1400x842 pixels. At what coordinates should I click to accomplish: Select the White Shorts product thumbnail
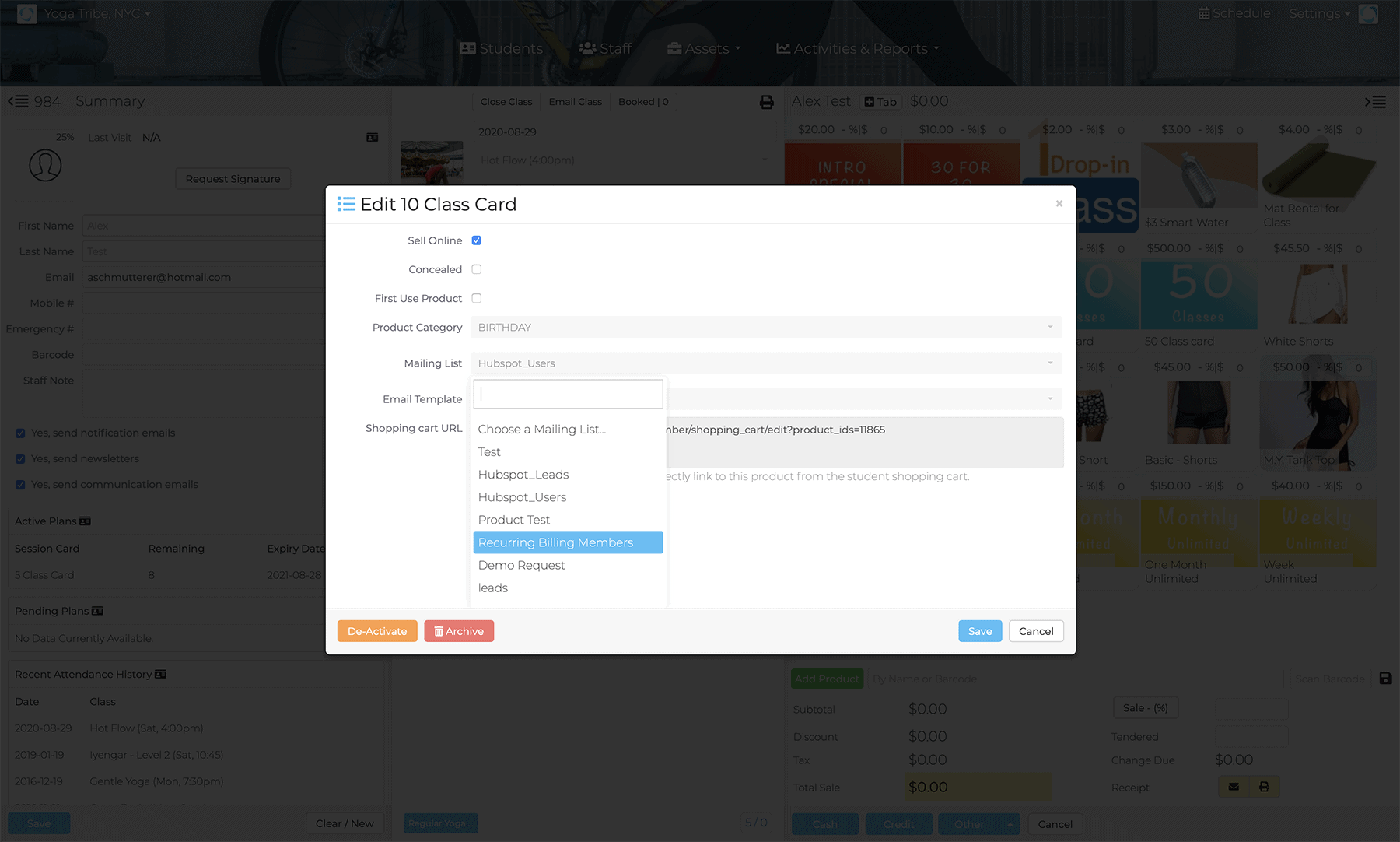[1318, 295]
